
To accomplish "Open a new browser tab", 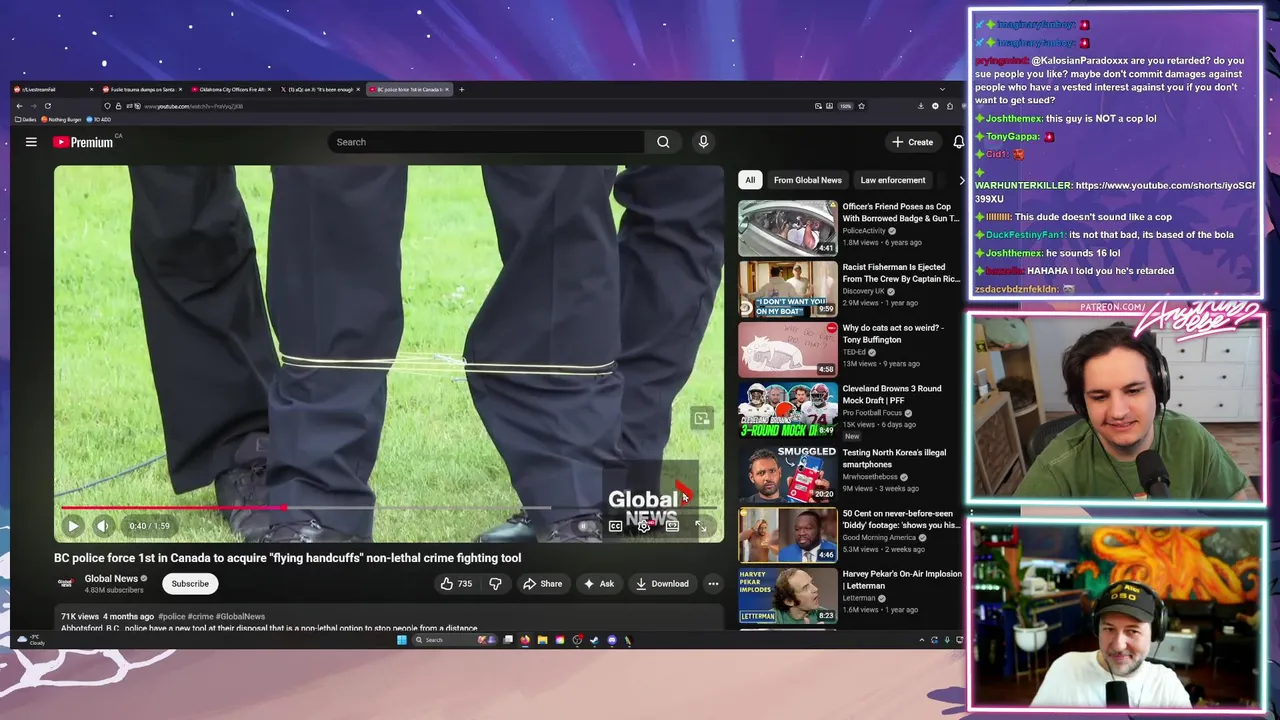I will tap(461, 89).
